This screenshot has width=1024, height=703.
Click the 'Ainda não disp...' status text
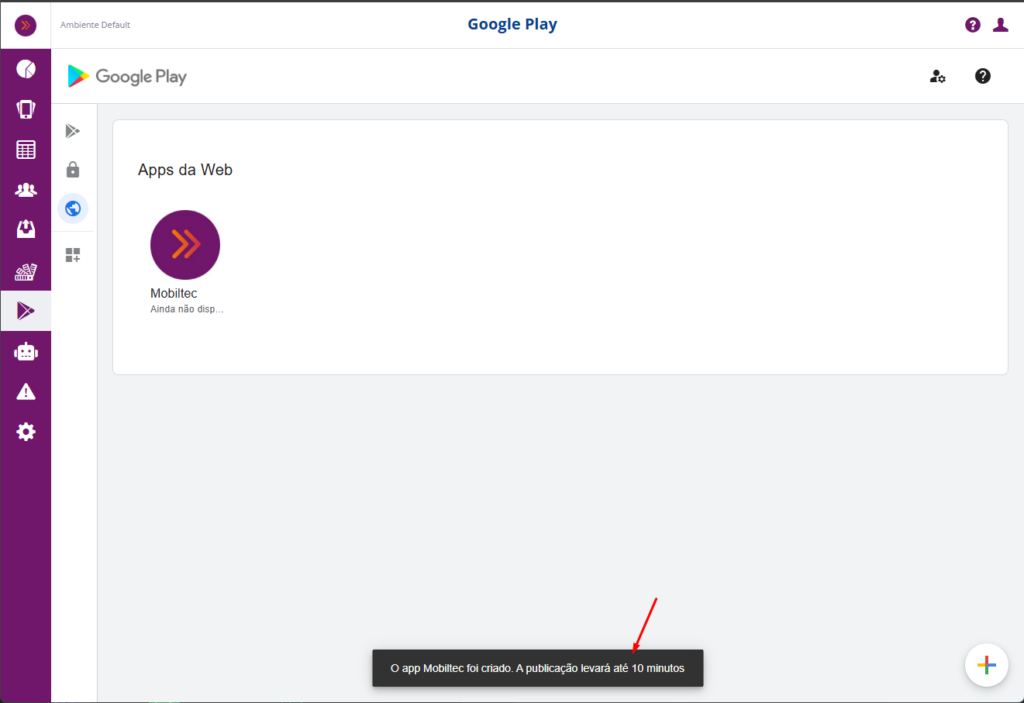pyautogui.click(x=187, y=309)
